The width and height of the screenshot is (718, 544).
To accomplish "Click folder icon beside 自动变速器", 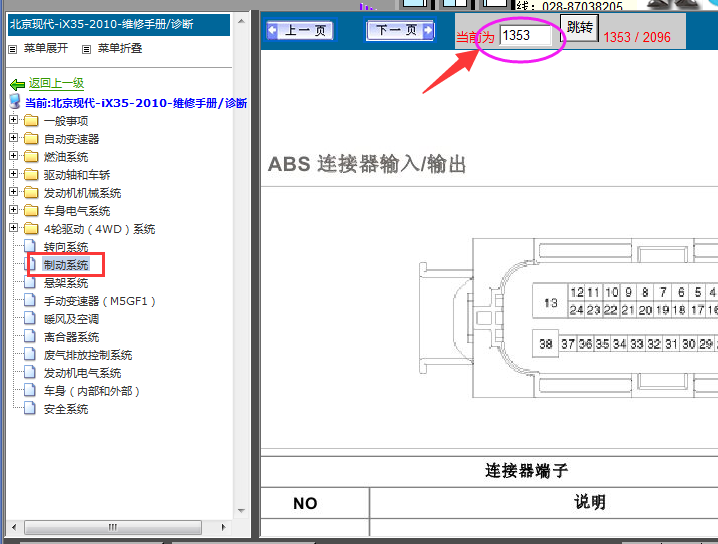I will tap(31, 138).
